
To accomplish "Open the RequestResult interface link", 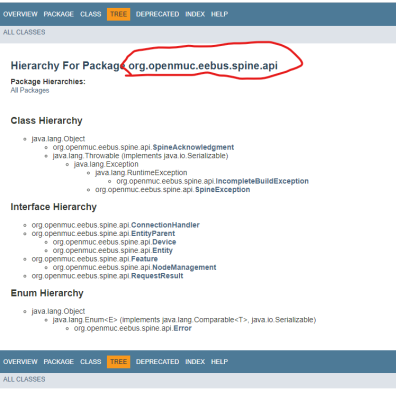I will click(157, 276).
